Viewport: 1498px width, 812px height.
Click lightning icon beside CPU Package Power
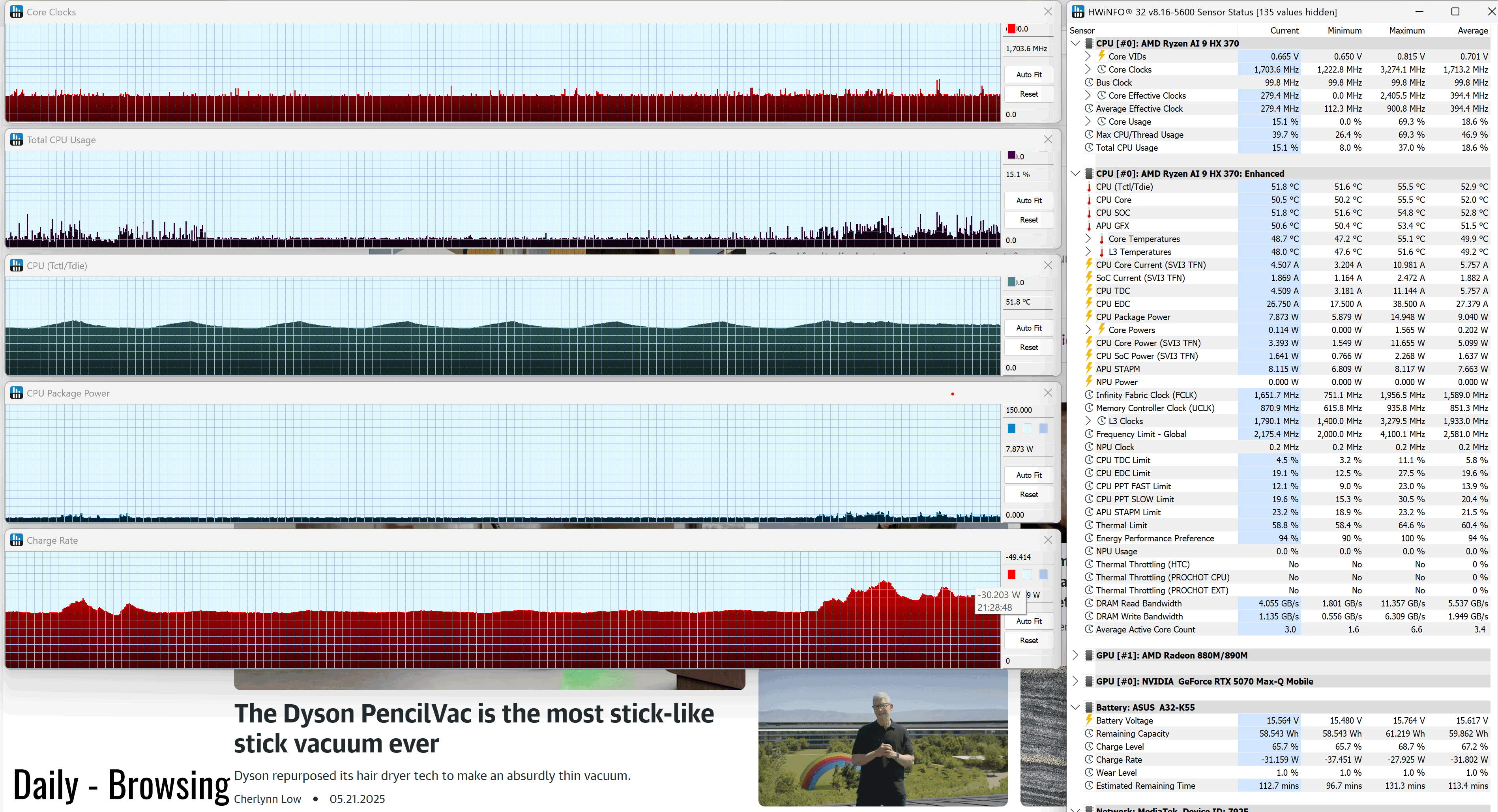pyautogui.click(x=1089, y=316)
